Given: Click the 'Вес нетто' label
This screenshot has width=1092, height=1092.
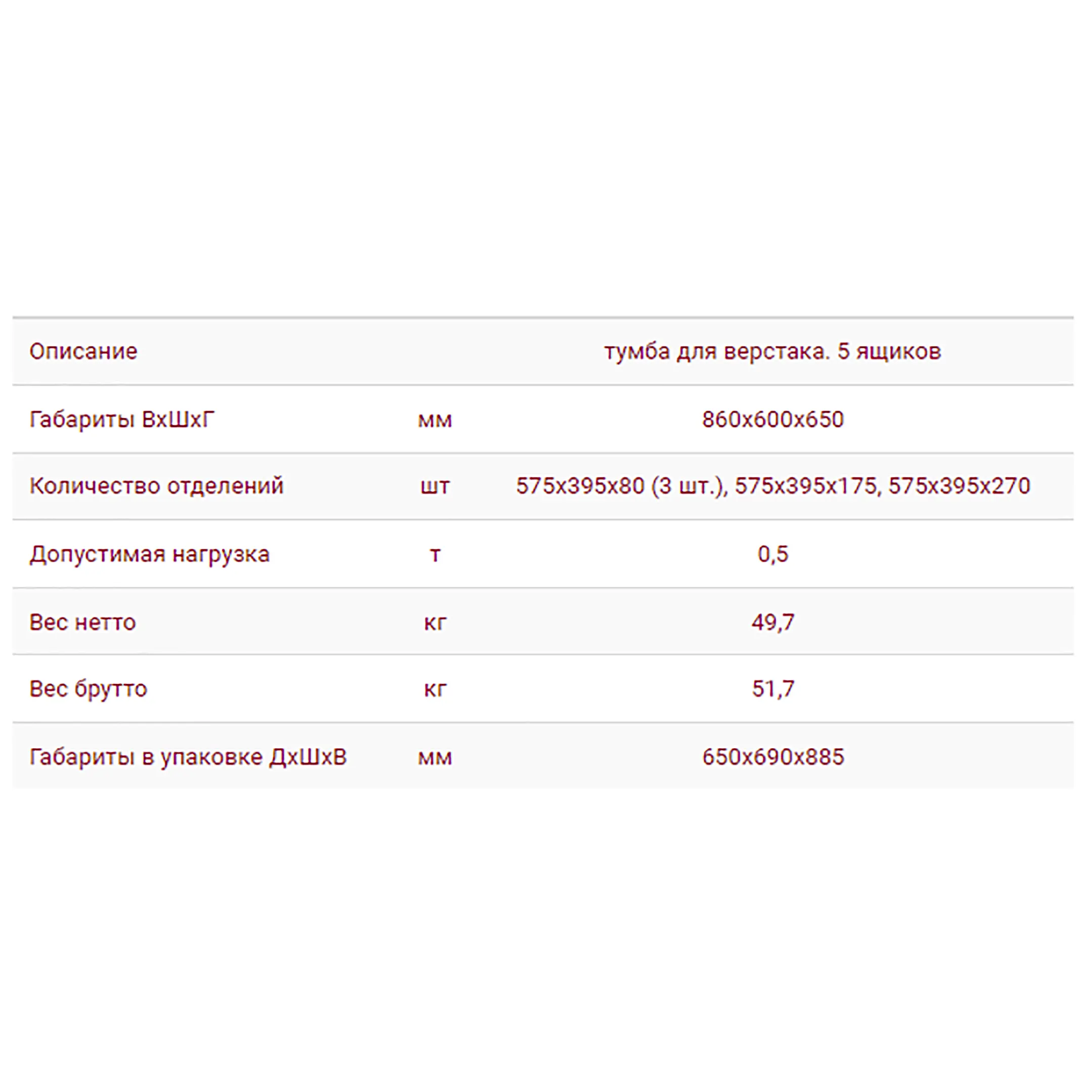Looking at the screenshot, I should click(82, 622).
